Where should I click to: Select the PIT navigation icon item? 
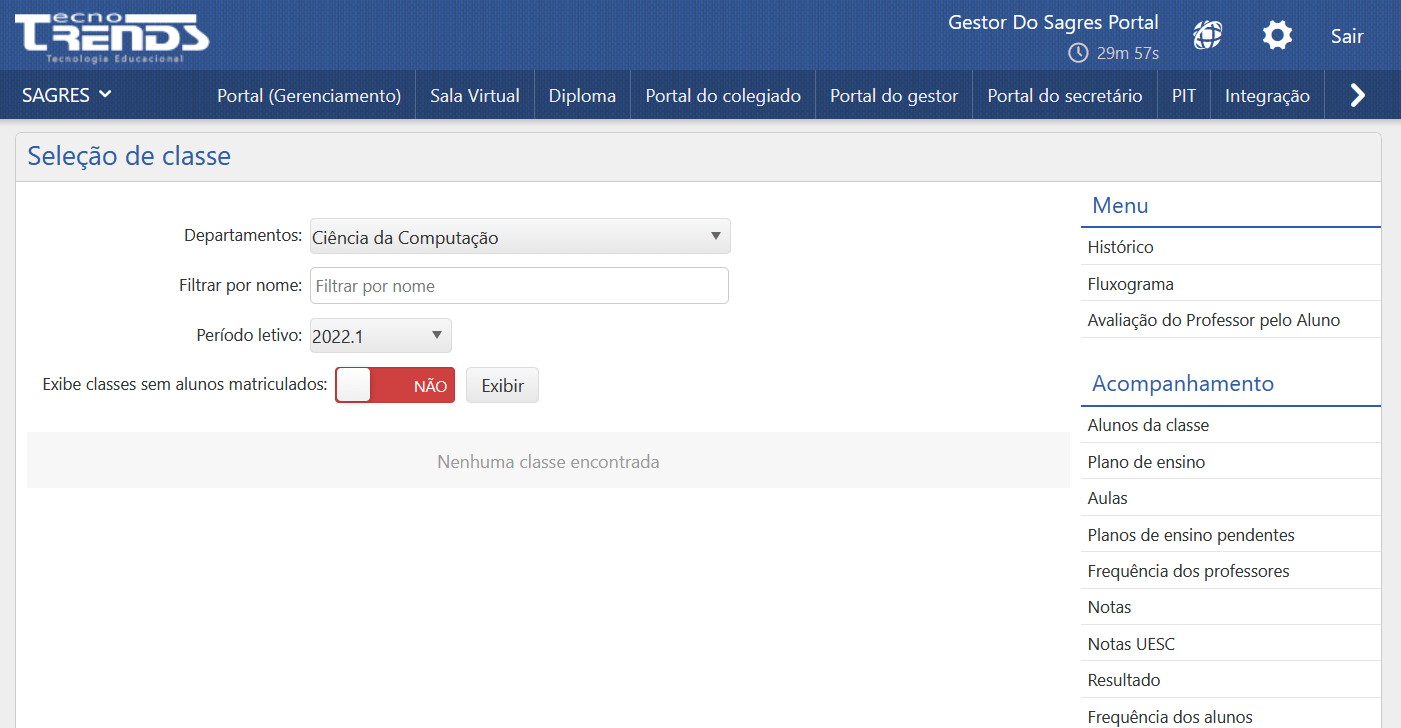click(1184, 95)
